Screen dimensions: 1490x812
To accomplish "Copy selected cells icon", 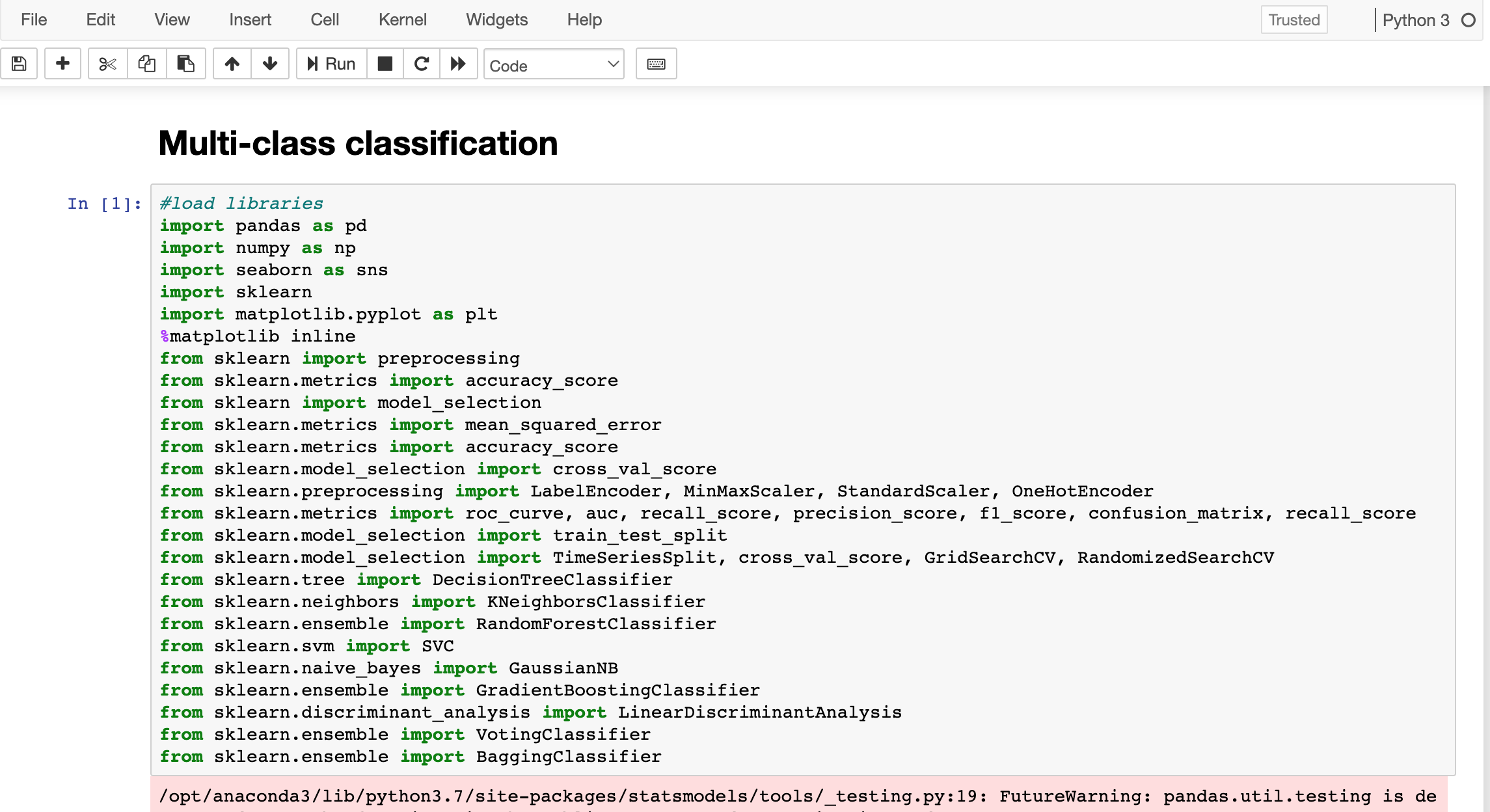I will coord(146,64).
